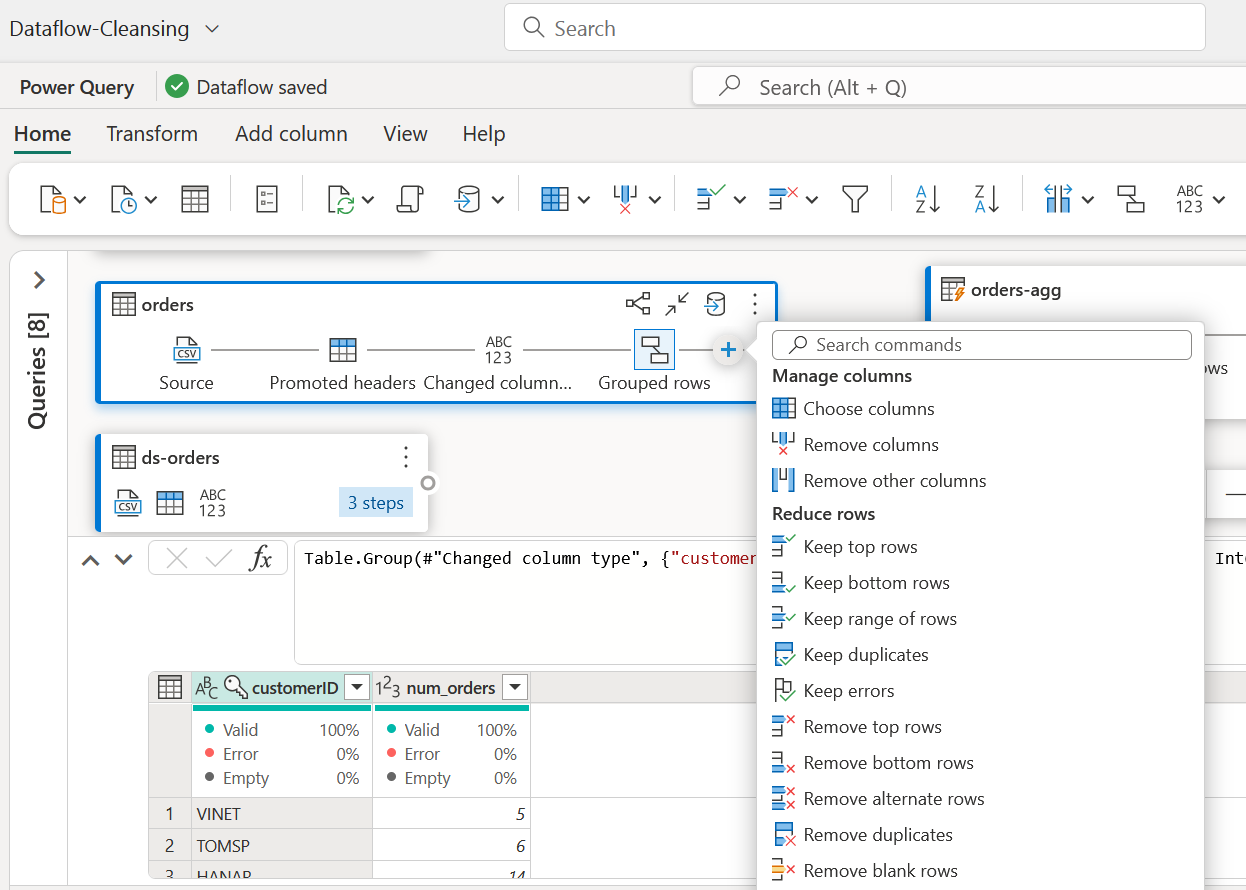Select the Promoted headers step icon

click(x=343, y=350)
